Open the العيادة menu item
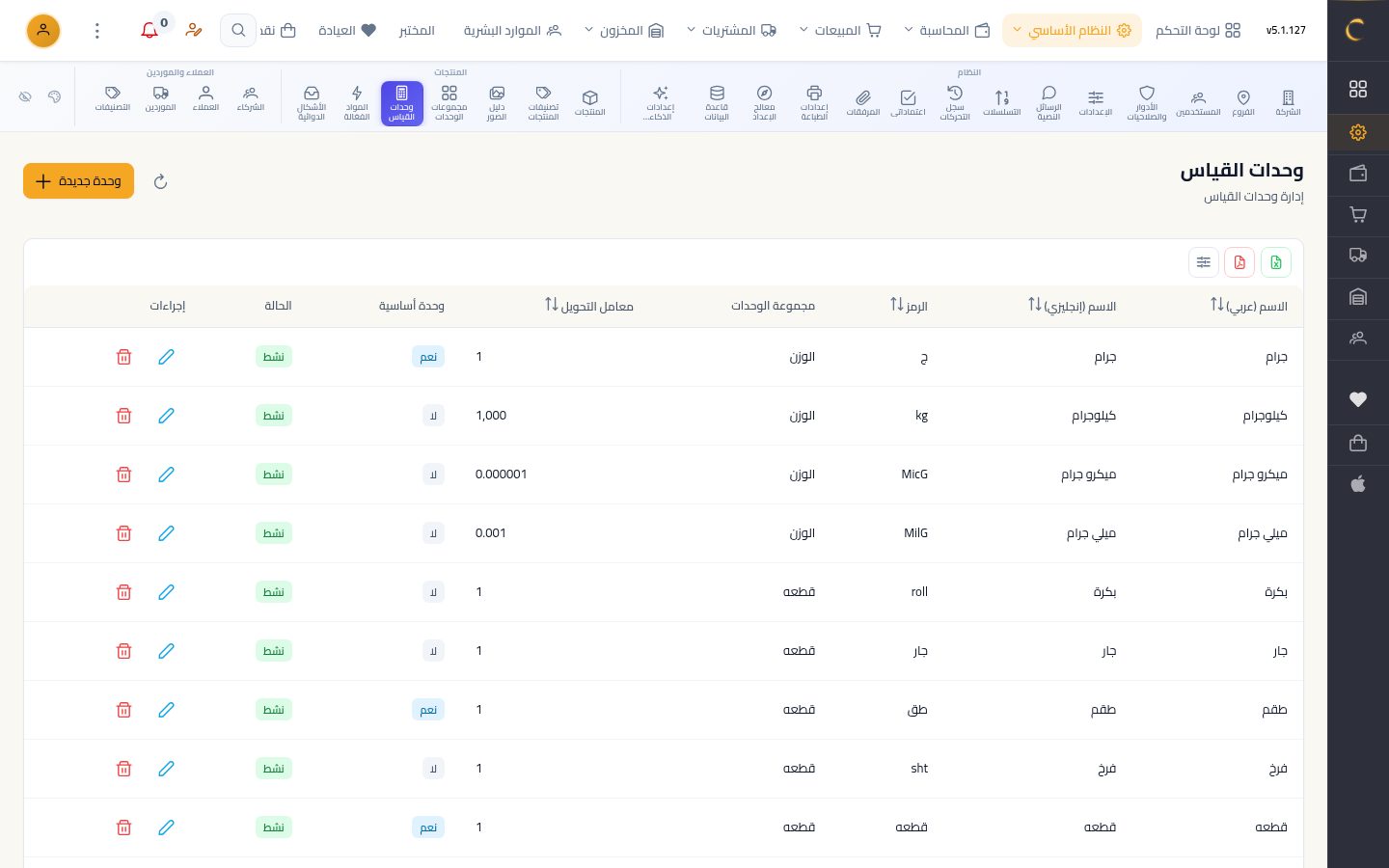The width and height of the screenshot is (1389, 868). 347,31
